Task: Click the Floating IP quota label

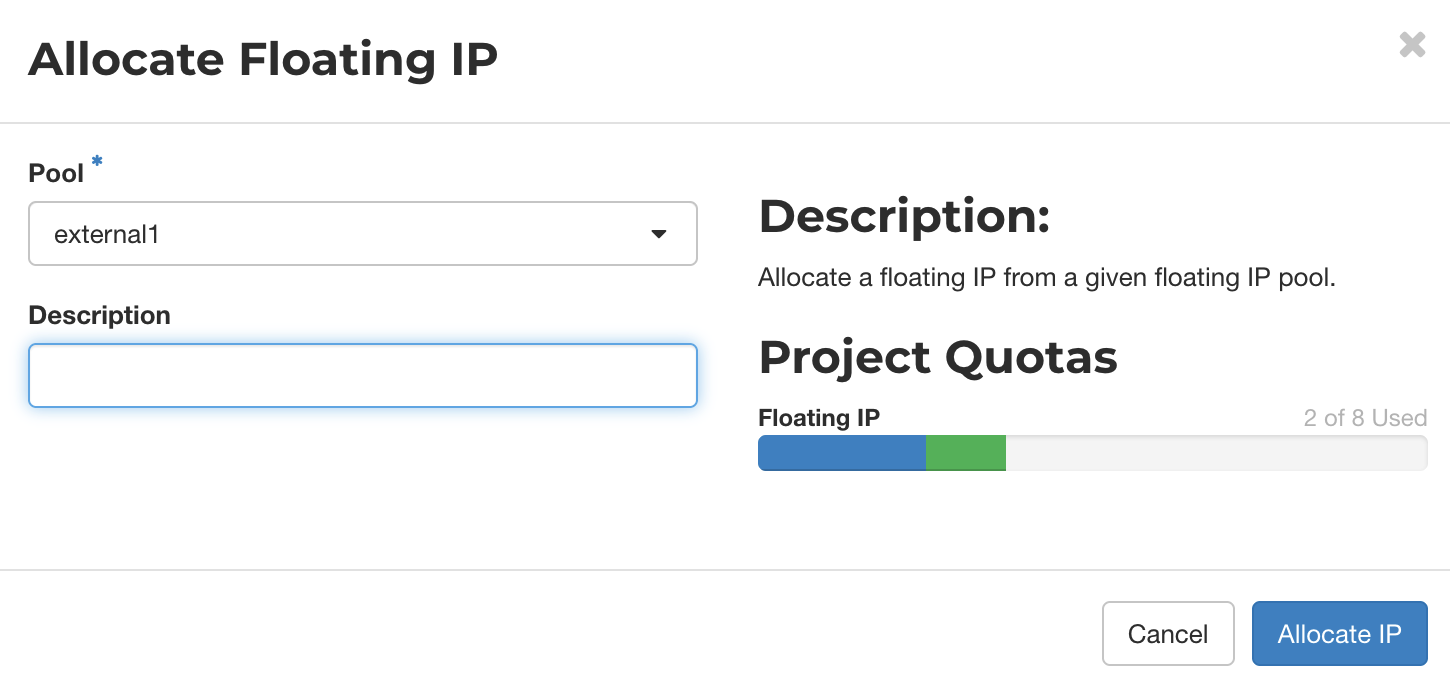Action: point(819,418)
